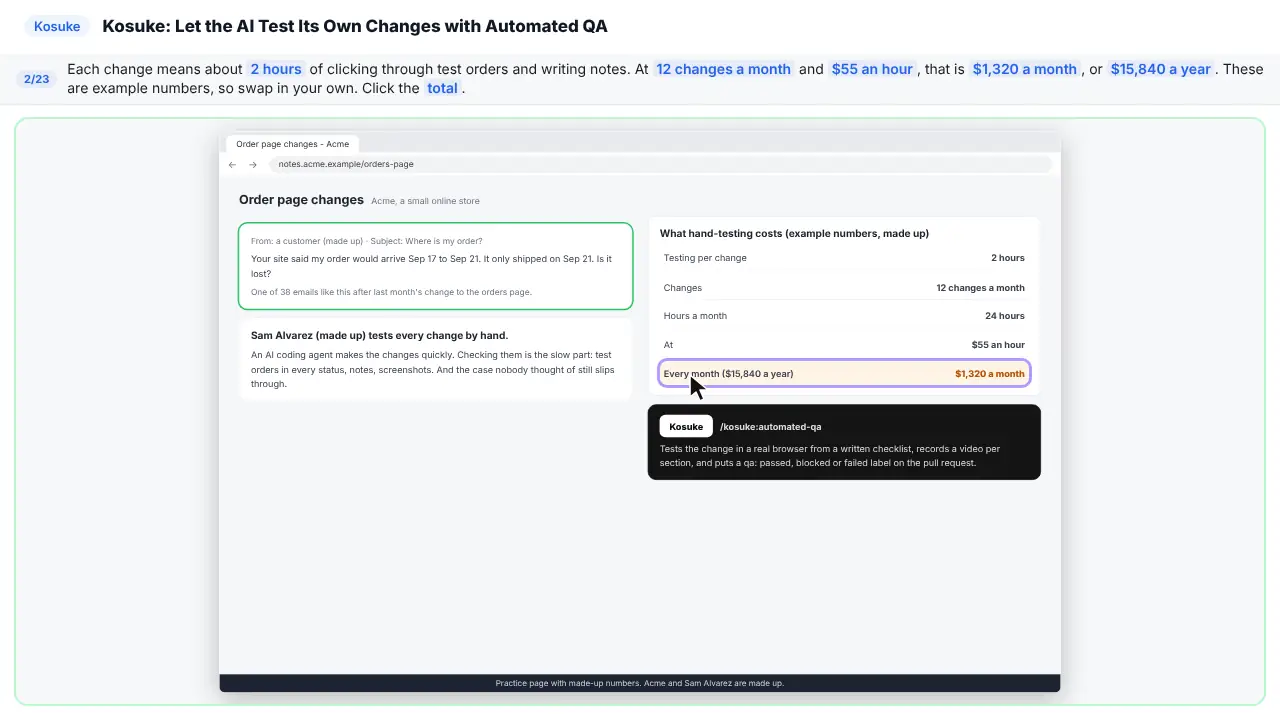Click the highlighted 'Every month ($15,840 a year)' total row
The width and height of the screenshot is (1280, 720).
pyautogui.click(x=844, y=374)
